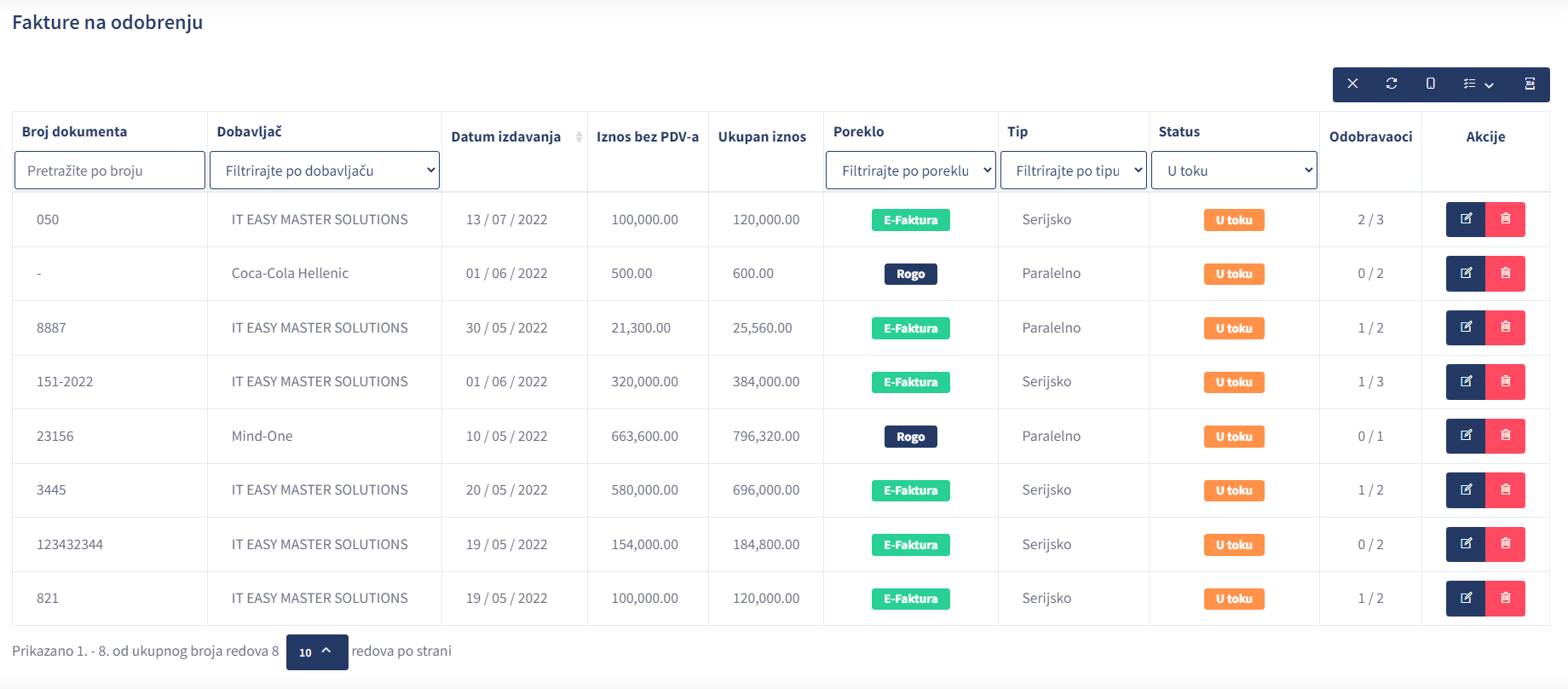The height and width of the screenshot is (689, 1568).
Task: Export table to XLS file
Action: (1530, 84)
